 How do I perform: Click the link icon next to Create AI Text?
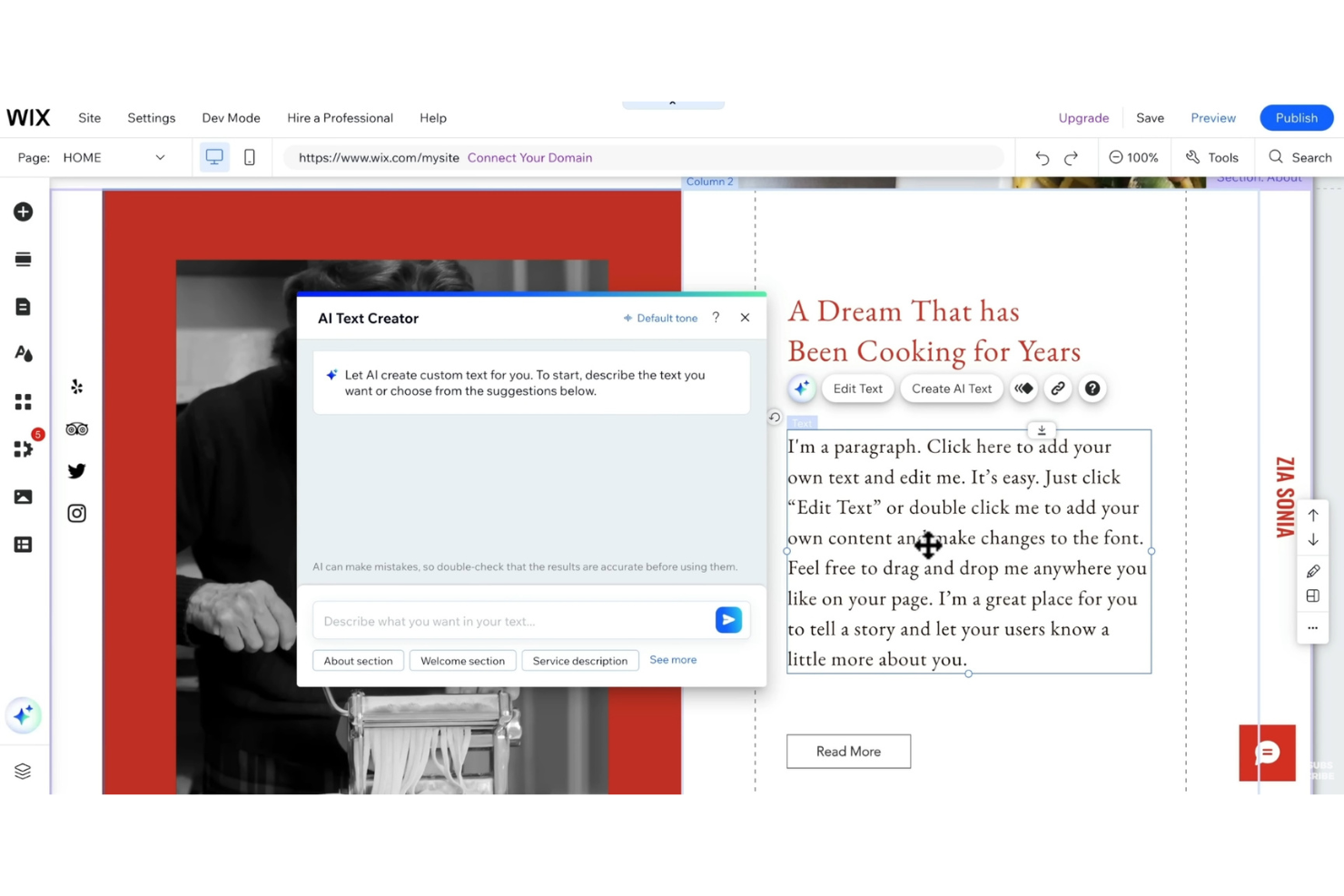pyautogui.click(x=1057, y=389)
